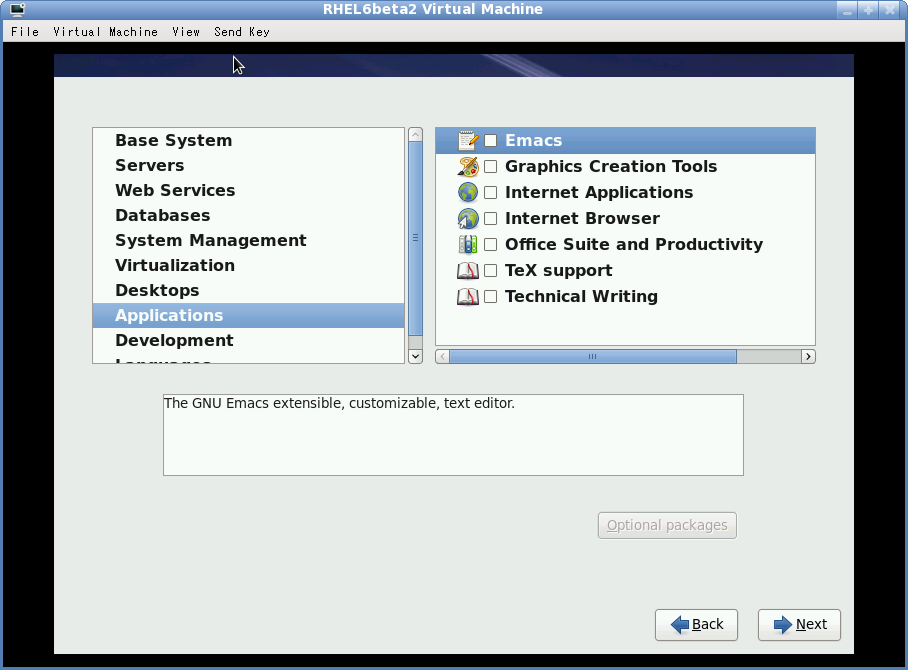Open the Virtual Machine menu
The height and width of the screenshot is (670, 908).
105,32
